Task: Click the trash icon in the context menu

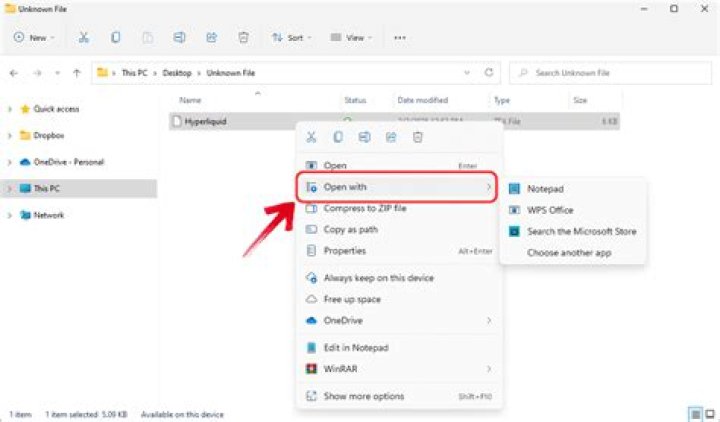Action: (x=418, y=137)
